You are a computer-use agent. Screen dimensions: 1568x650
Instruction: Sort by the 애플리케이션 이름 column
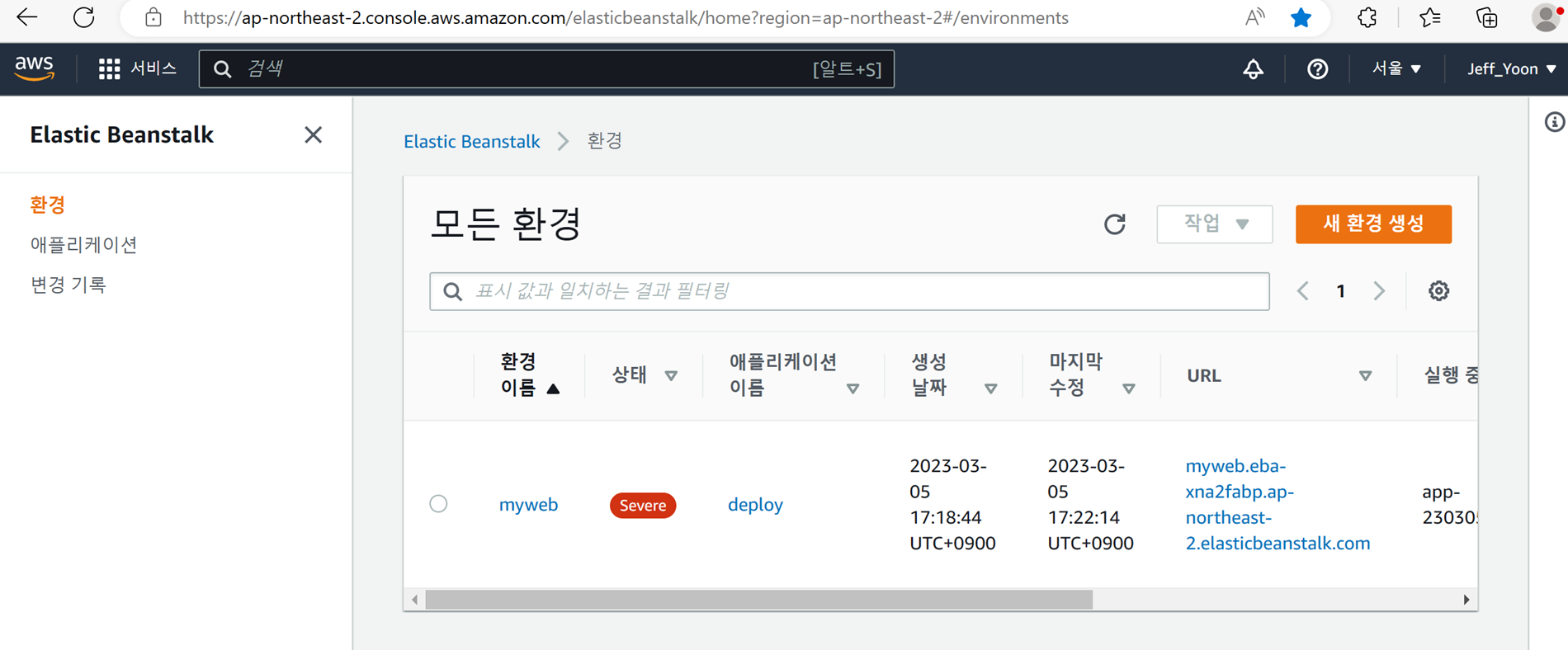(x=794, y=374)
